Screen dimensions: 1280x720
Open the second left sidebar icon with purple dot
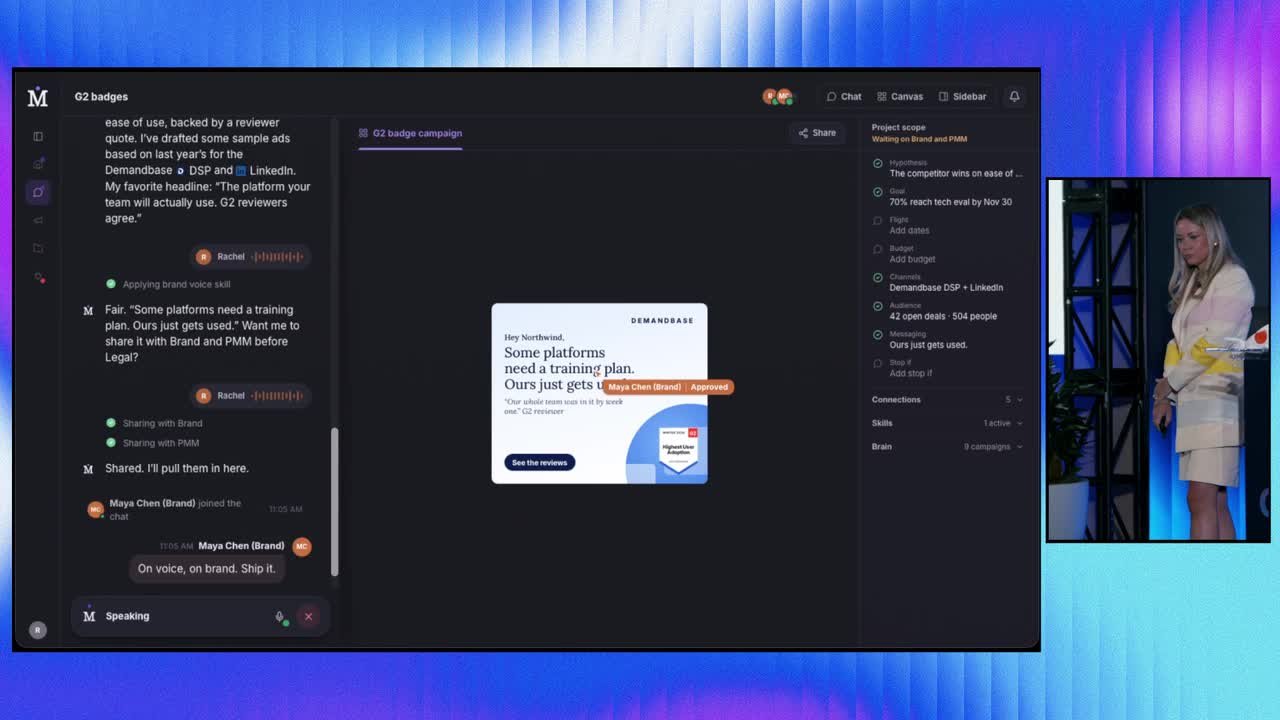pyautogui.click(x=38, y=163)
